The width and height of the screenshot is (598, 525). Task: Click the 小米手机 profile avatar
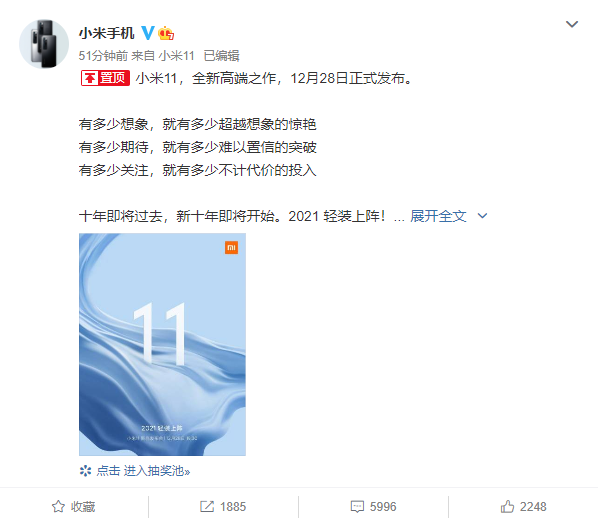click(44, 44)
